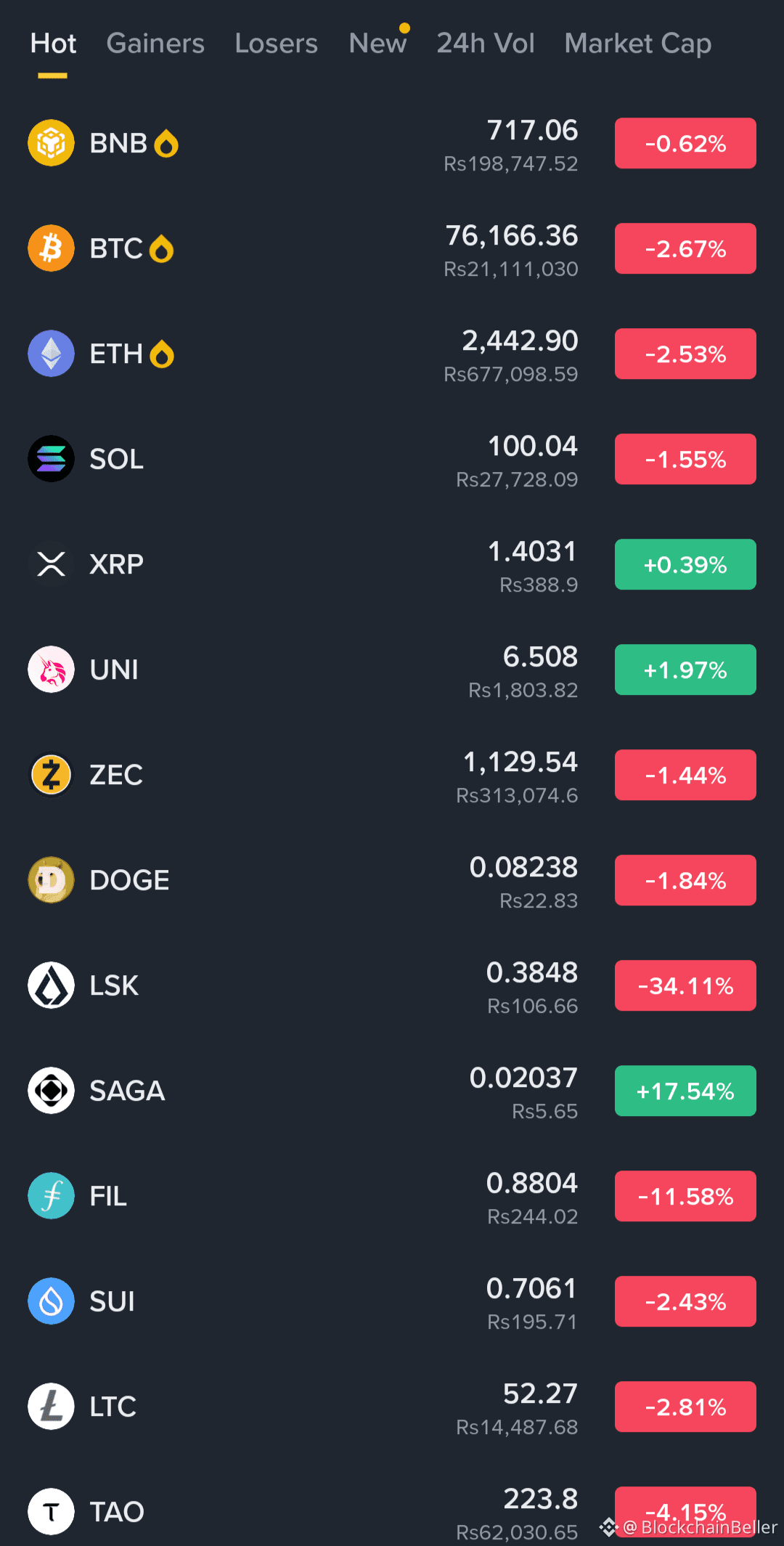Select the Market Cap tab
This screenshot has height=1546, width=784.
638,44
